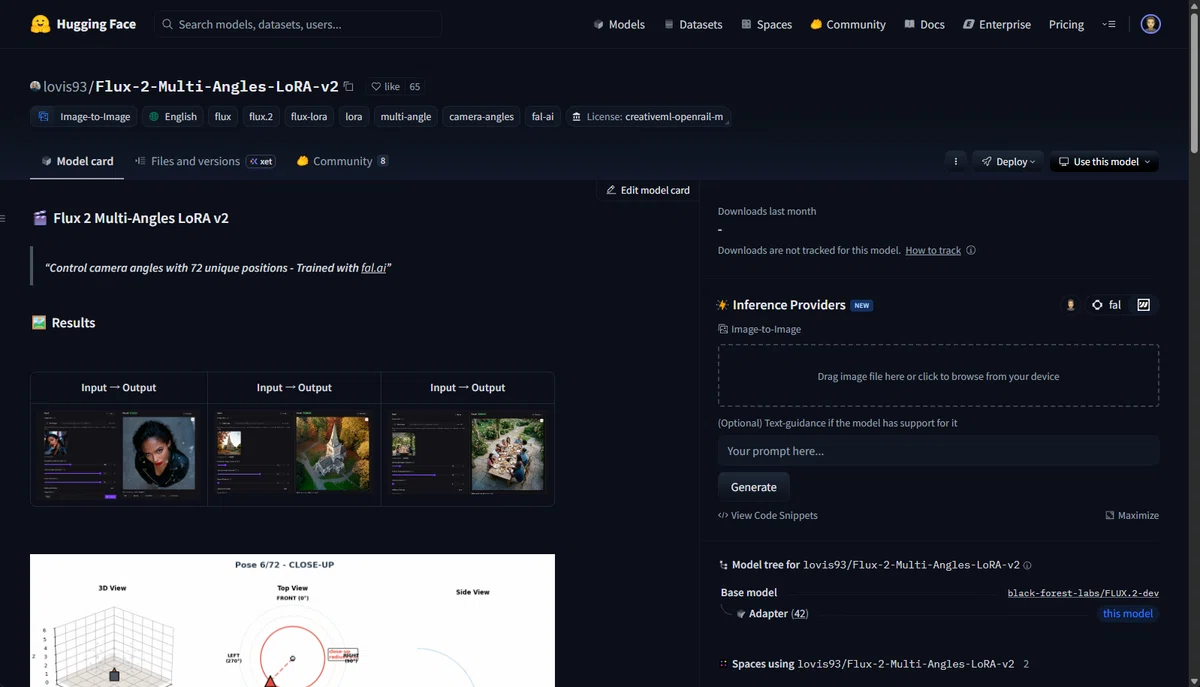Image resolution: width=1200 pixels, height=687 pixels.
Task: Open the church input-output result thumbnail
Action: 294,453
